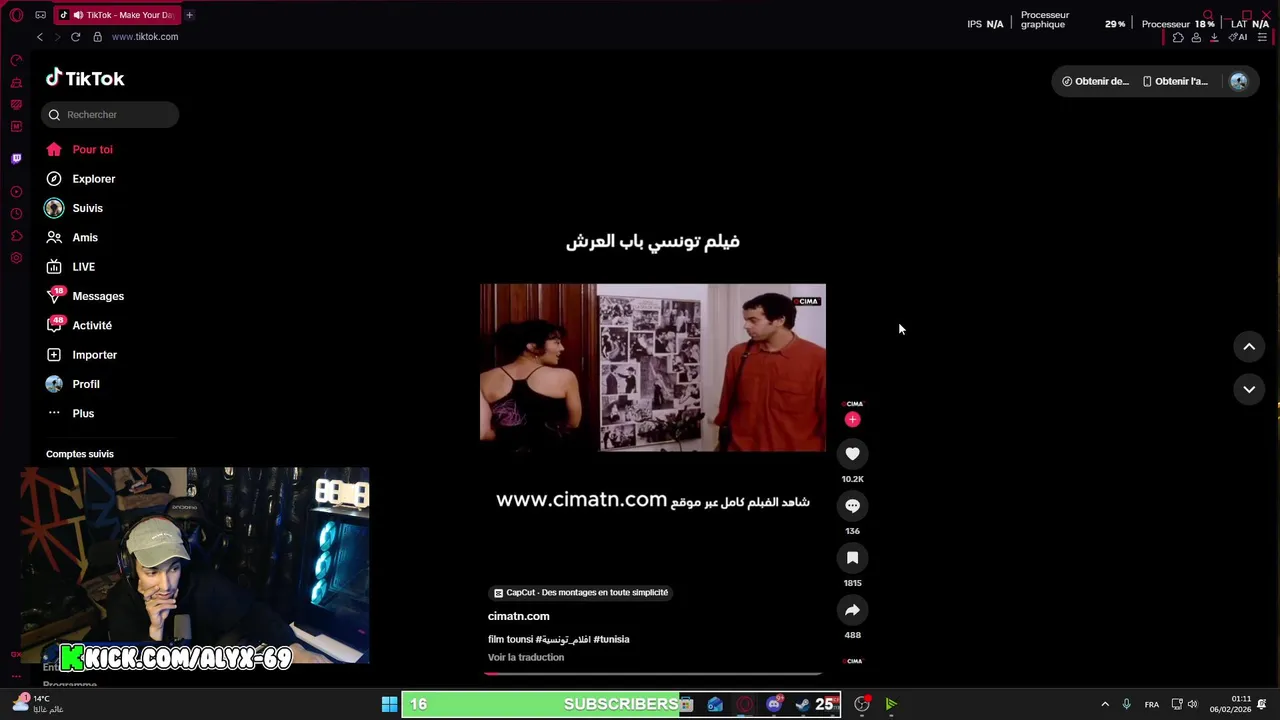Click the site security padlock icon
1280x720 pixels.
tap(97, 37)
